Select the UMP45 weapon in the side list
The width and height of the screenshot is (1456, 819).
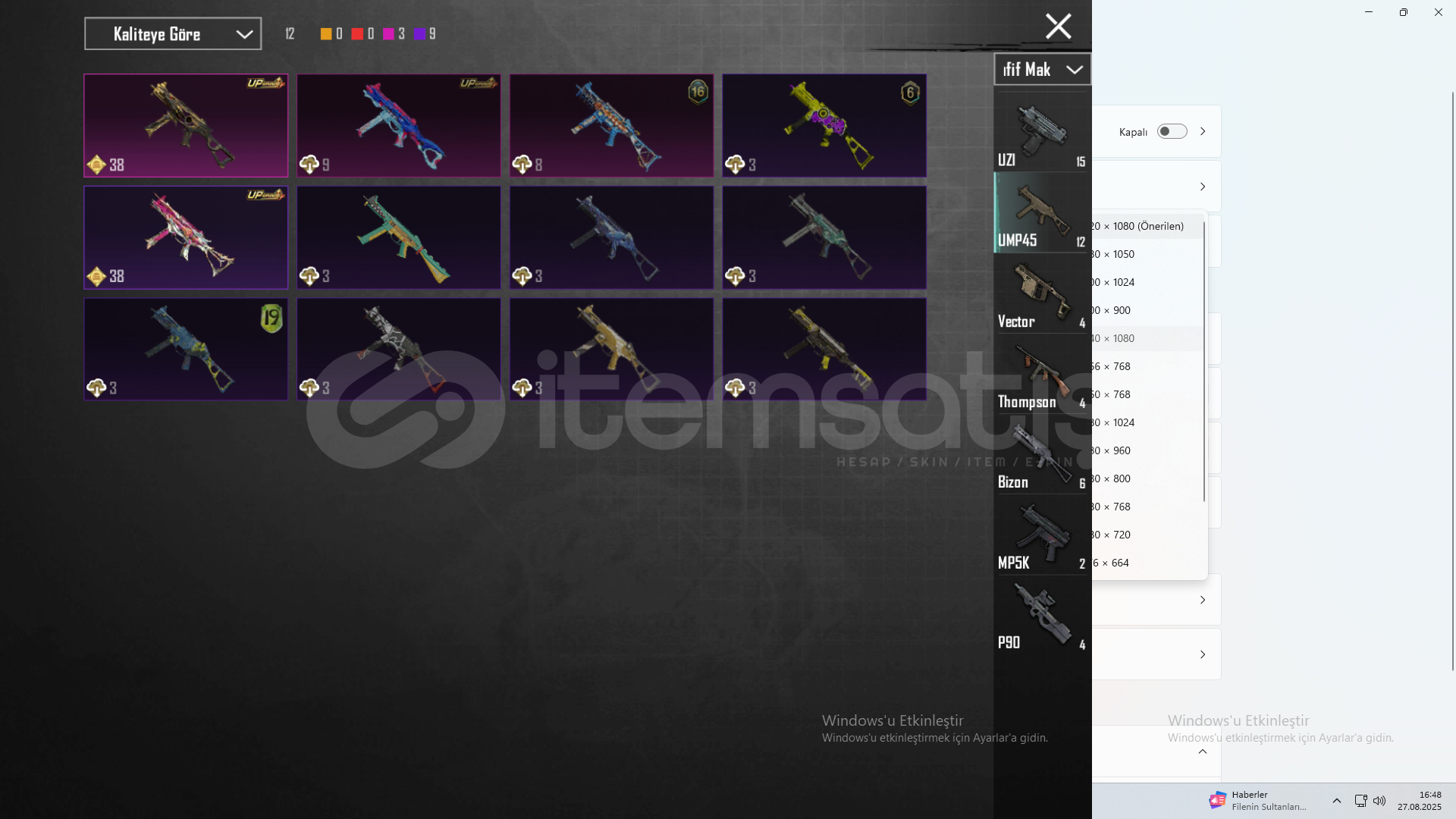point(1042,212)
